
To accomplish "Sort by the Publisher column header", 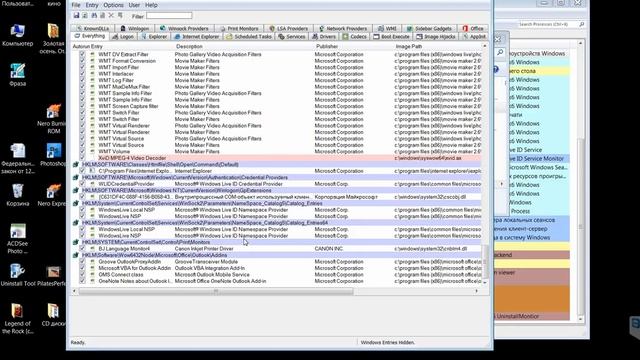I will tap(354, 47).
